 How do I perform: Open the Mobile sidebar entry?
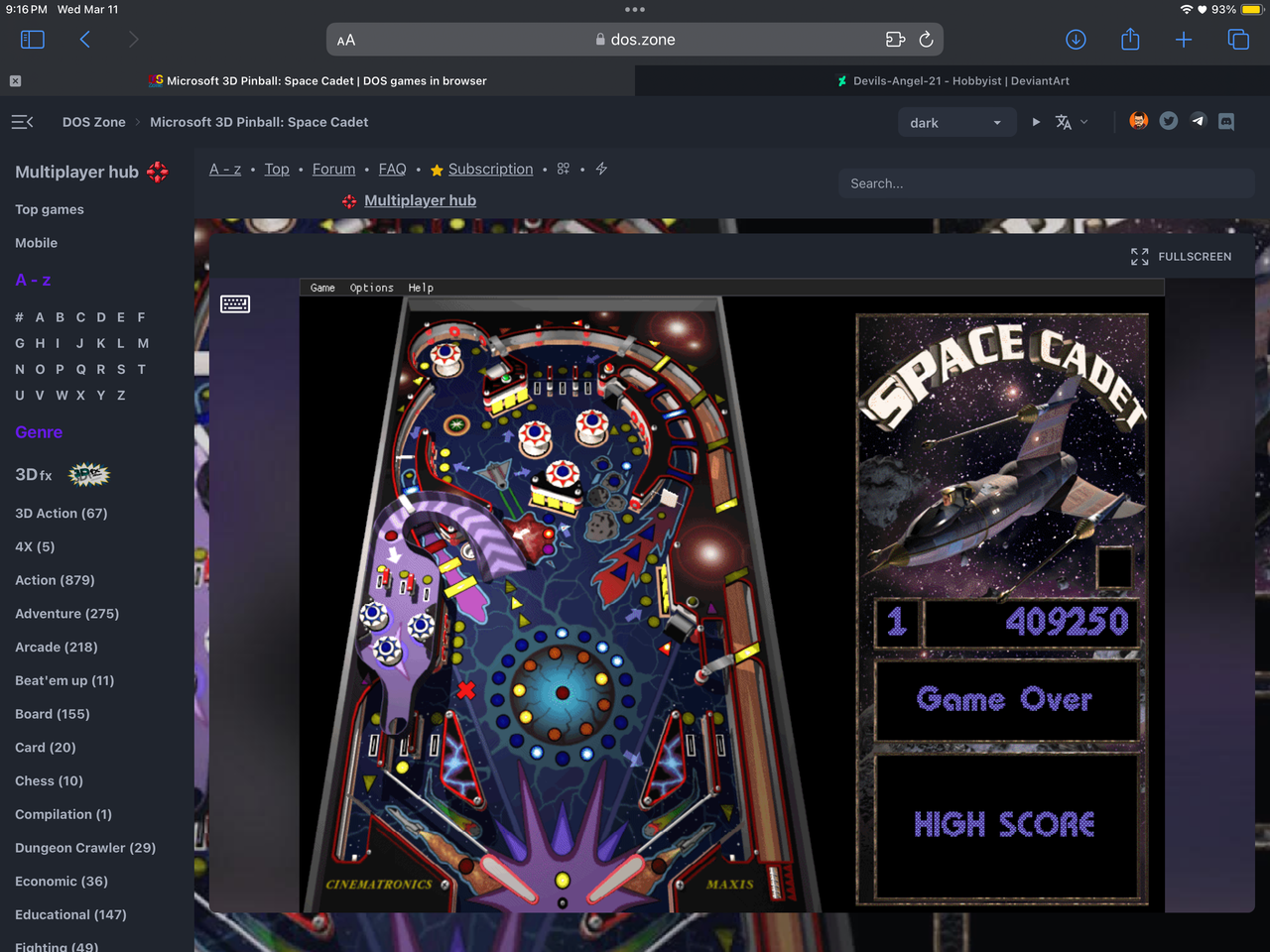pos(37,243)
